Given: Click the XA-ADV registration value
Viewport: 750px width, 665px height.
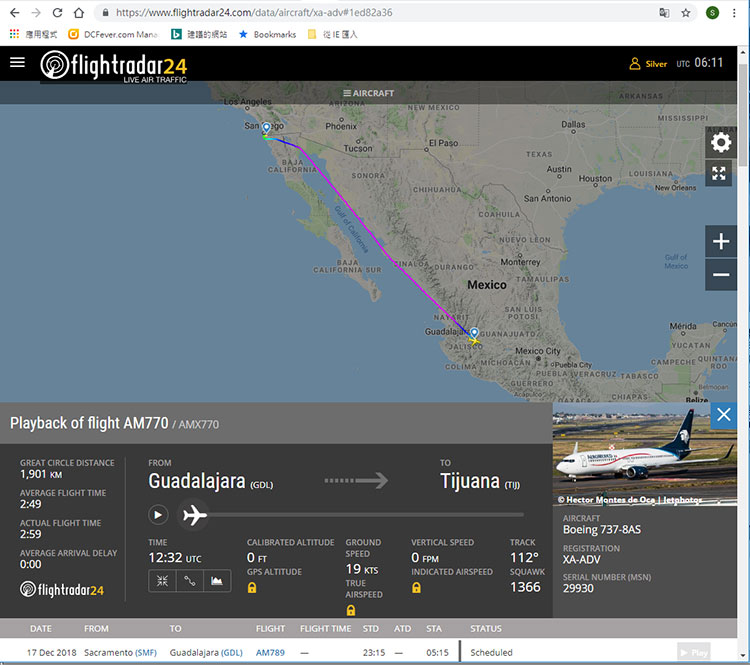Looking at the screenshot, I should [x=582, y=559].
